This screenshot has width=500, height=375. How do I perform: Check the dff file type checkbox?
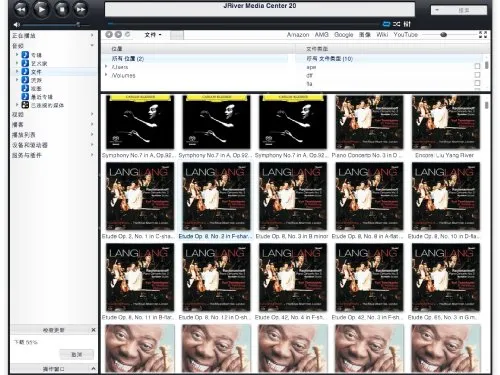(477, 75)
